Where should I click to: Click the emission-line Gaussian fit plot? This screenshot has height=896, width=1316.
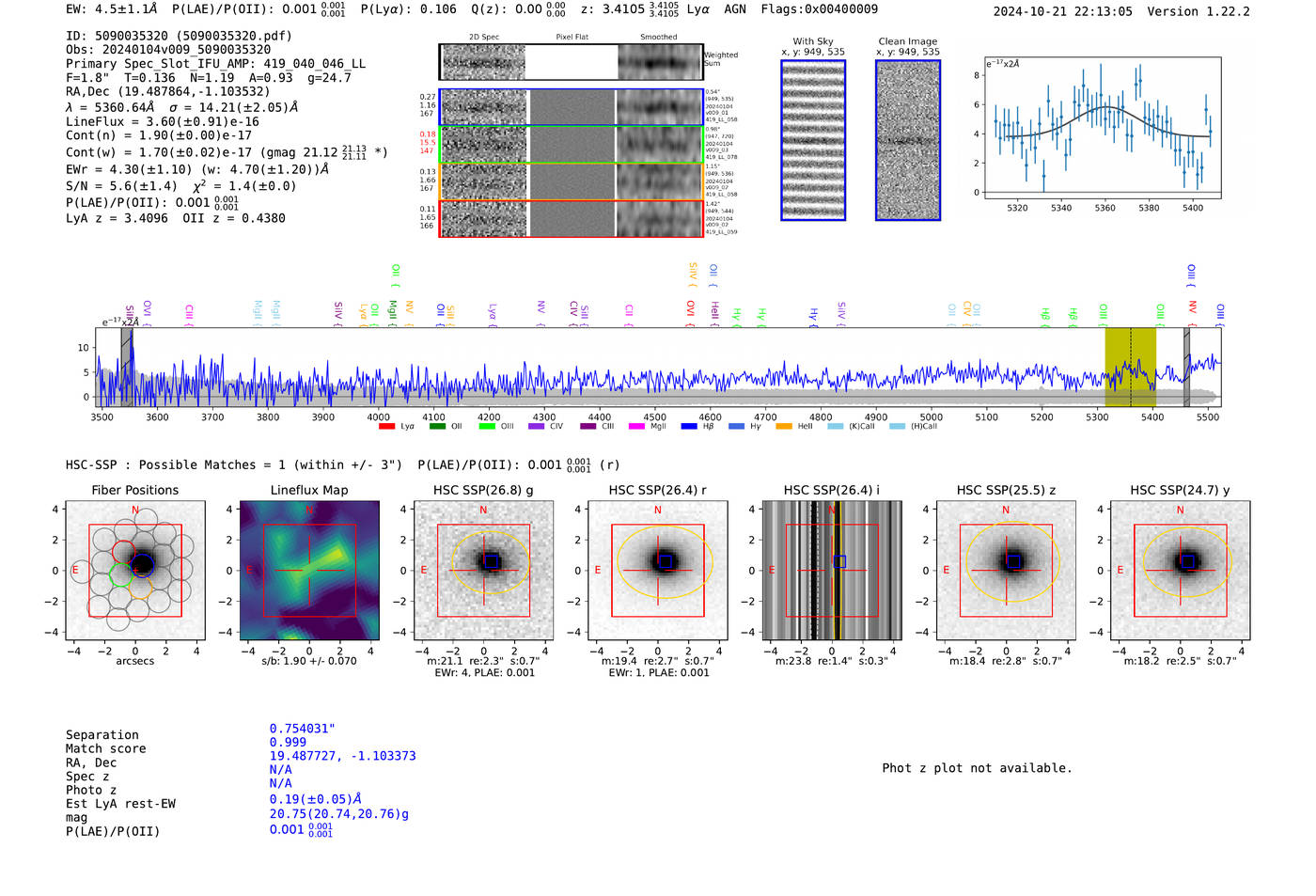[x=1102, y=128]
